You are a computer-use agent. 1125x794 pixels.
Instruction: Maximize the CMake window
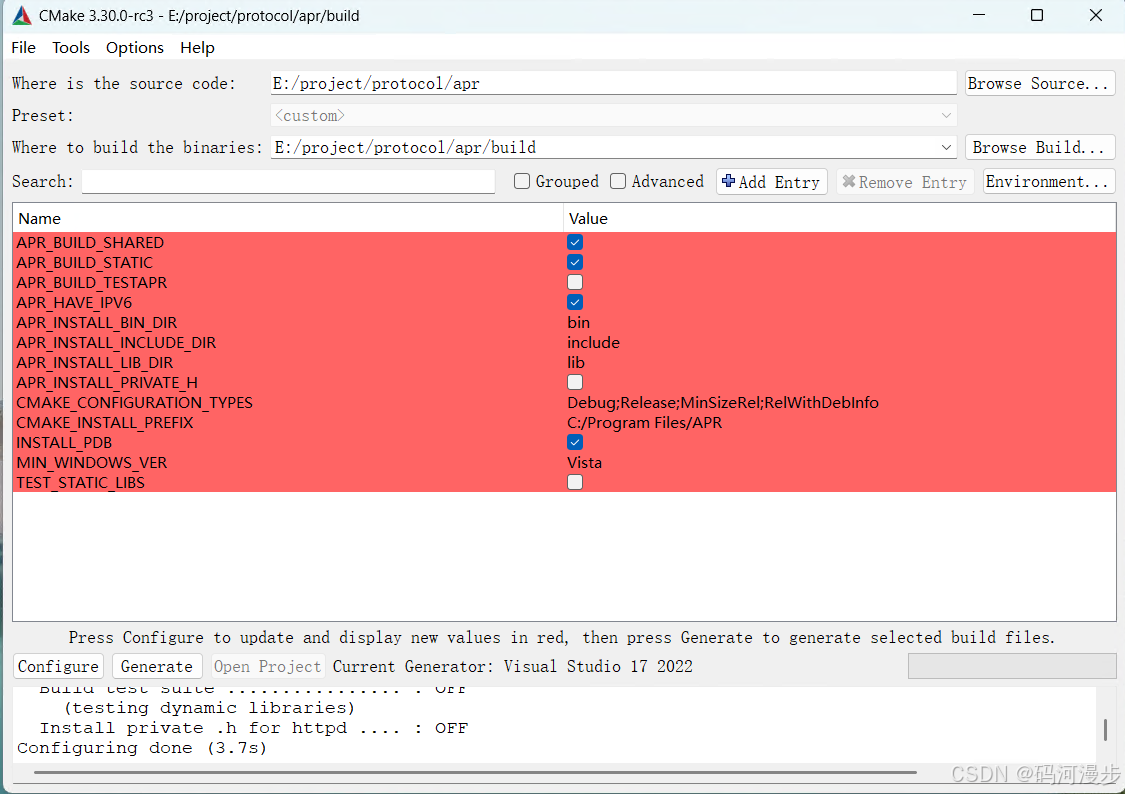tap(1037, 15)
